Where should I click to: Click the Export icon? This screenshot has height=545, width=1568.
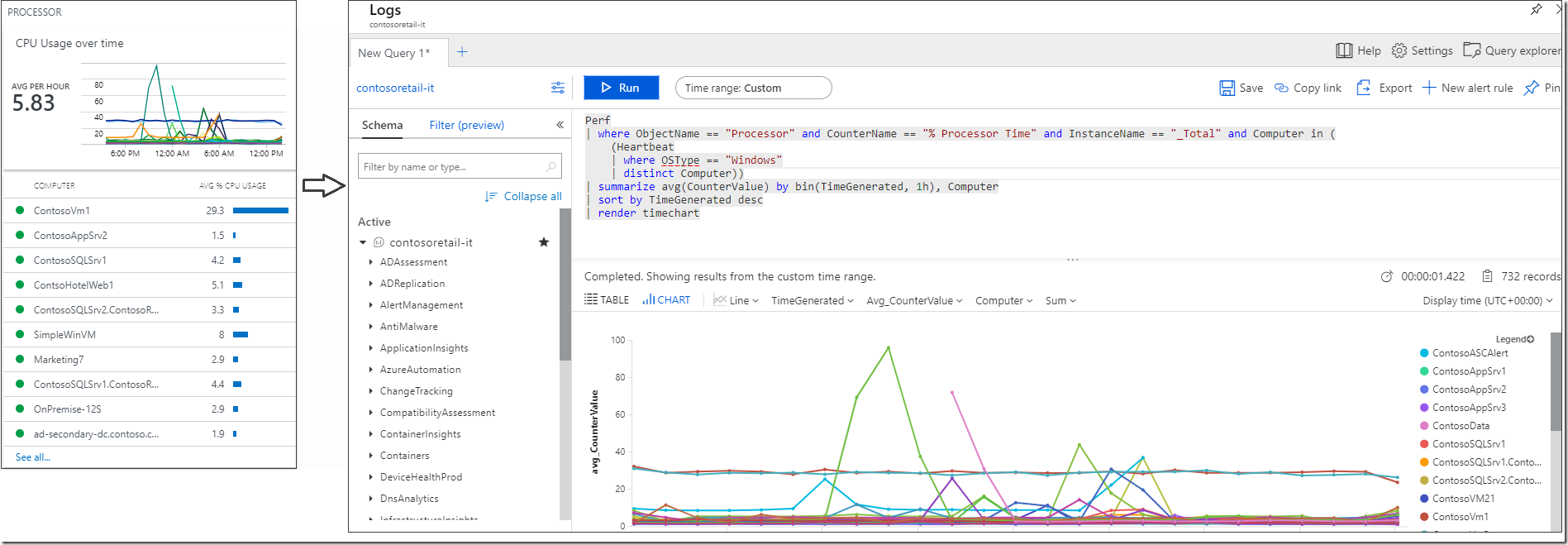1364,88
